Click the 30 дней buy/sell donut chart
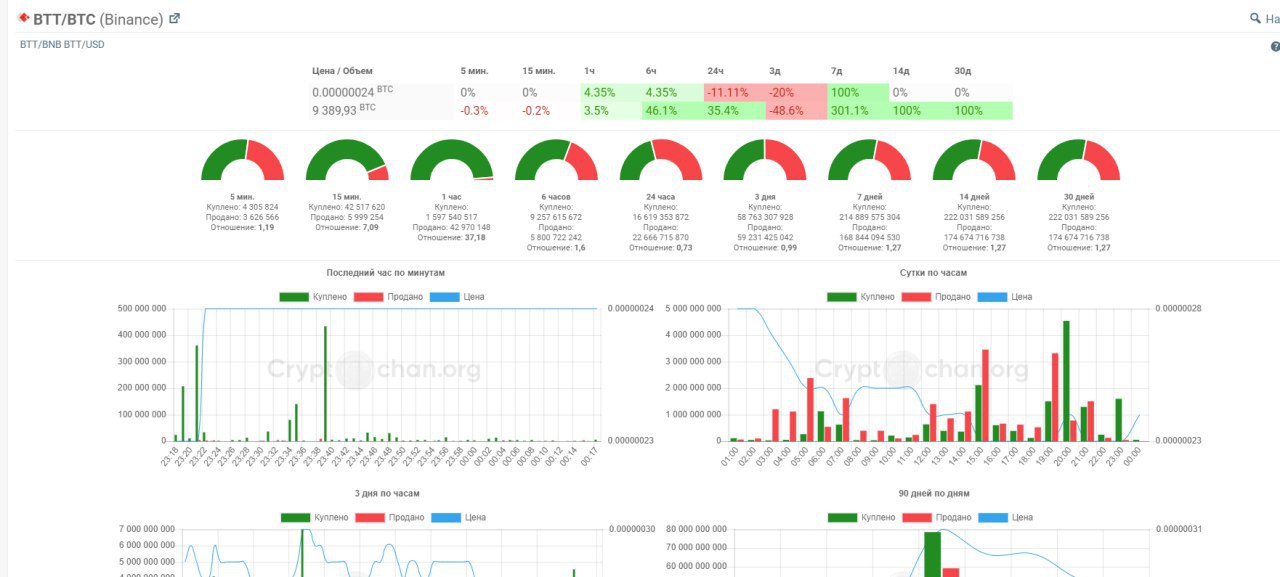The image size is (1280, 577). coord(1079,160)
